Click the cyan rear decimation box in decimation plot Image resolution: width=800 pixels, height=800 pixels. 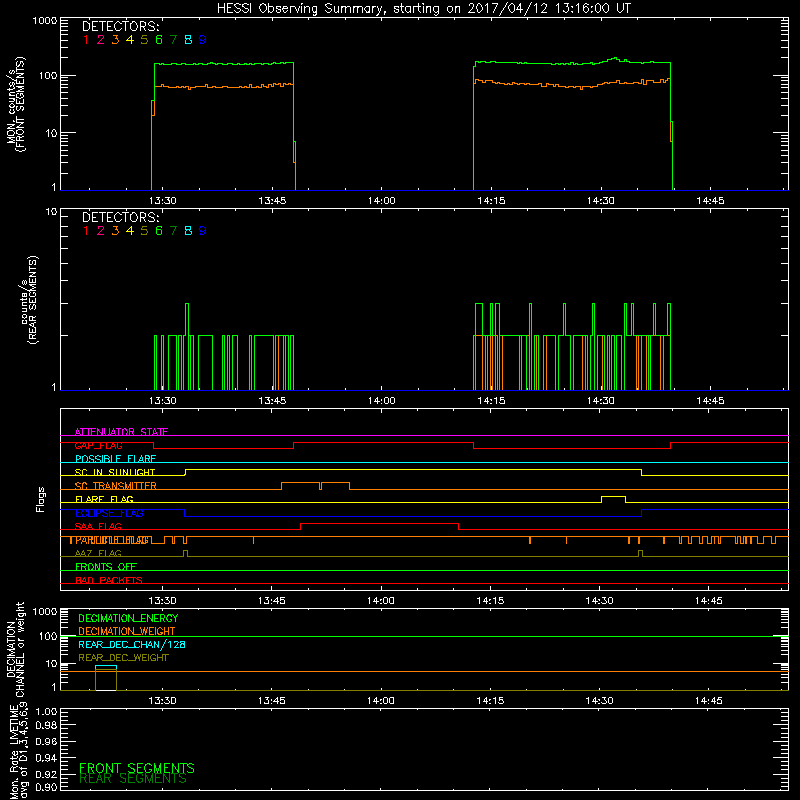point(106,678)
